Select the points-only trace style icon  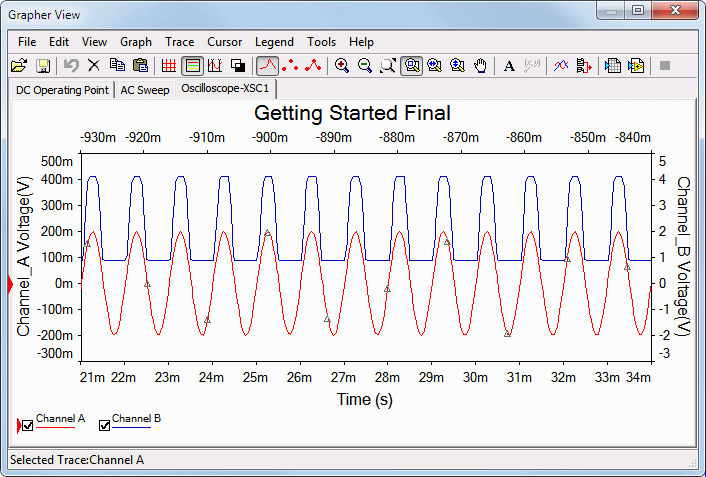[290, 66]
